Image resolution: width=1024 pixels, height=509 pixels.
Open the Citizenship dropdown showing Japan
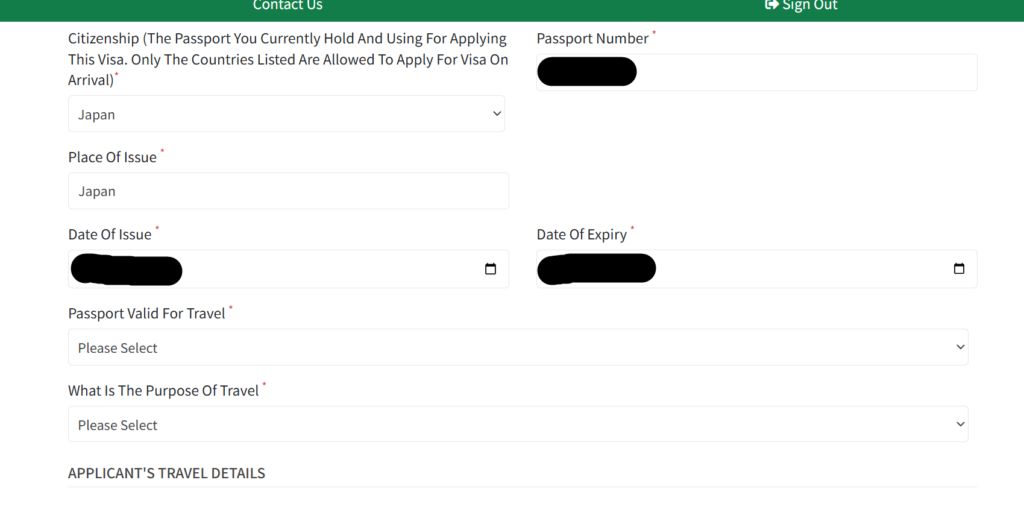tap(286, 114)
